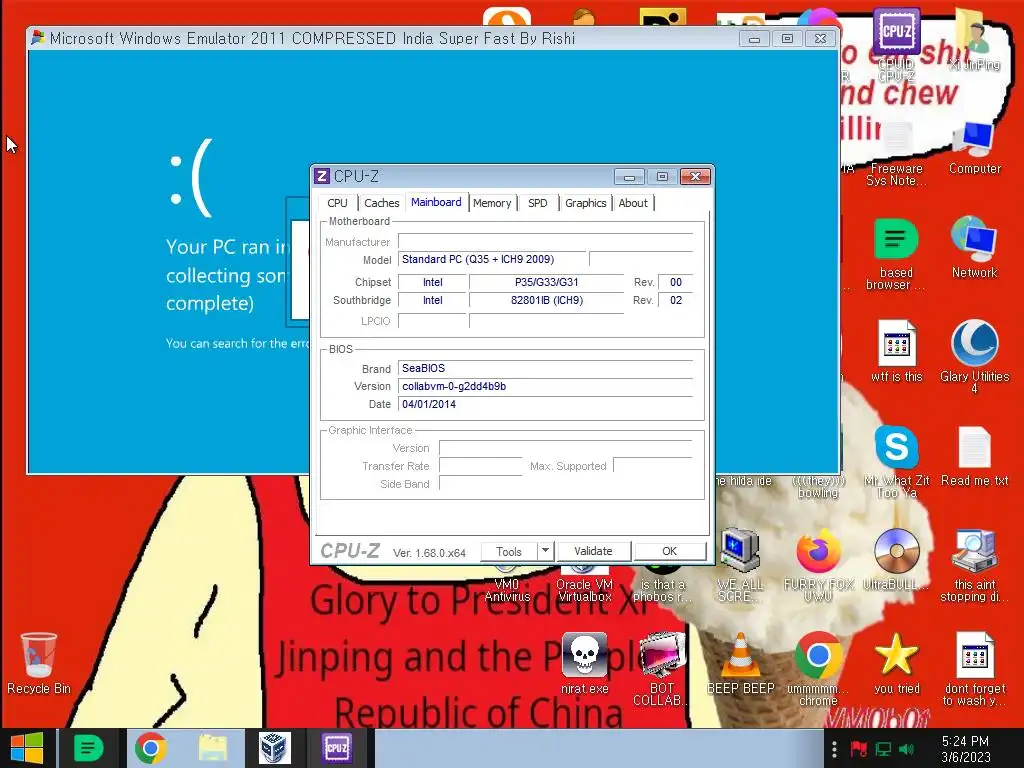Switch to the Memory tab
Image resolution: width=1024 pixels, height=768 pixels.
pyautogui.click(x=492, y=203)
